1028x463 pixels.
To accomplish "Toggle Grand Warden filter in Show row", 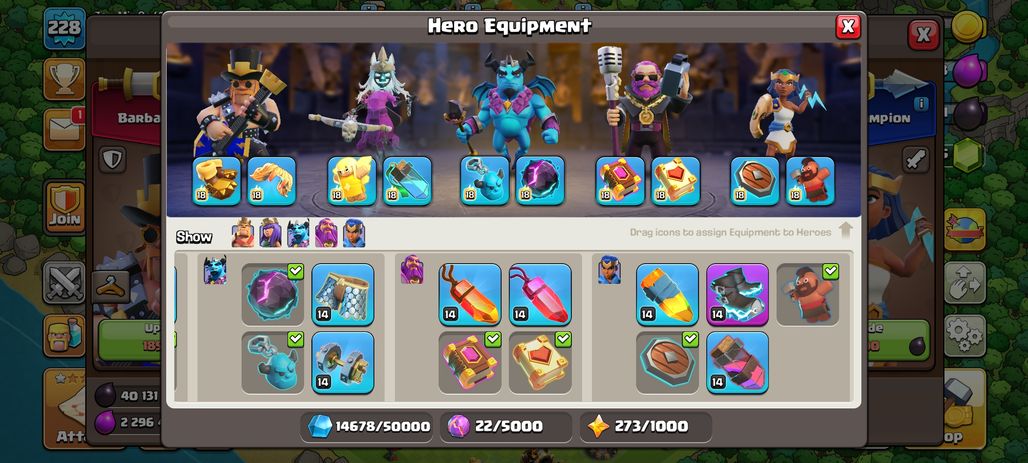I will (x=326, y=233).
